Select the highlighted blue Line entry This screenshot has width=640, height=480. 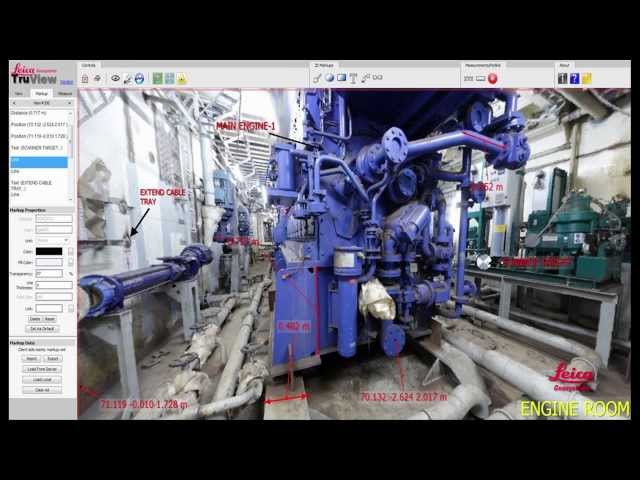tap(39, 162)
